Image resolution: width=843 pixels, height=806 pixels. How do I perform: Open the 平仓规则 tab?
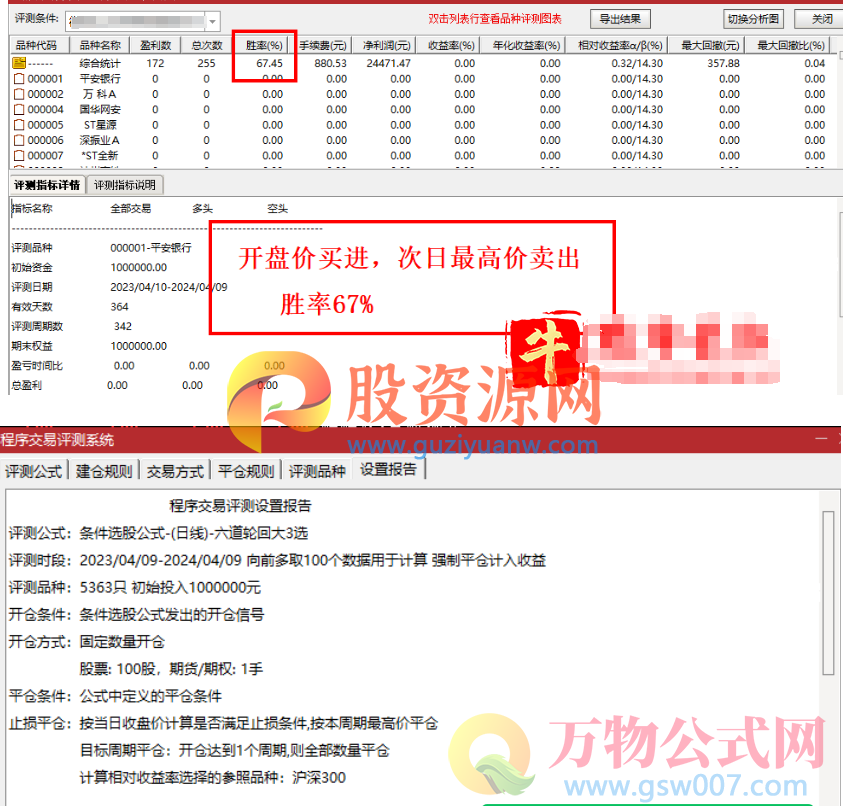(x=246, y=472)
